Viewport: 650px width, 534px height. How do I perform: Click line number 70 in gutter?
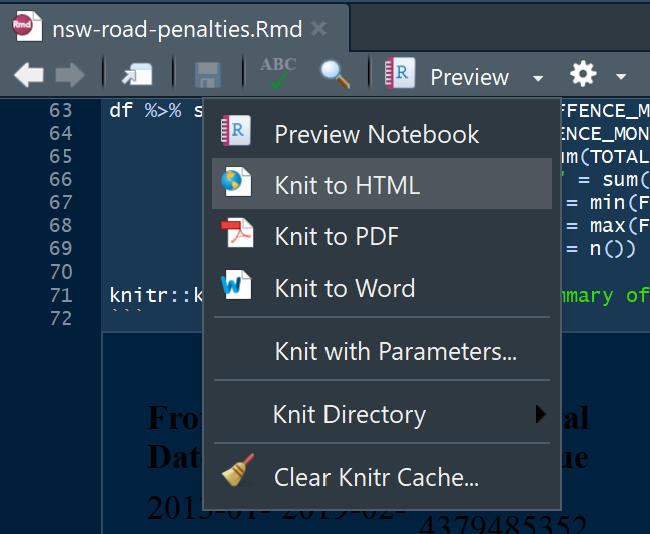pos(61,272)
